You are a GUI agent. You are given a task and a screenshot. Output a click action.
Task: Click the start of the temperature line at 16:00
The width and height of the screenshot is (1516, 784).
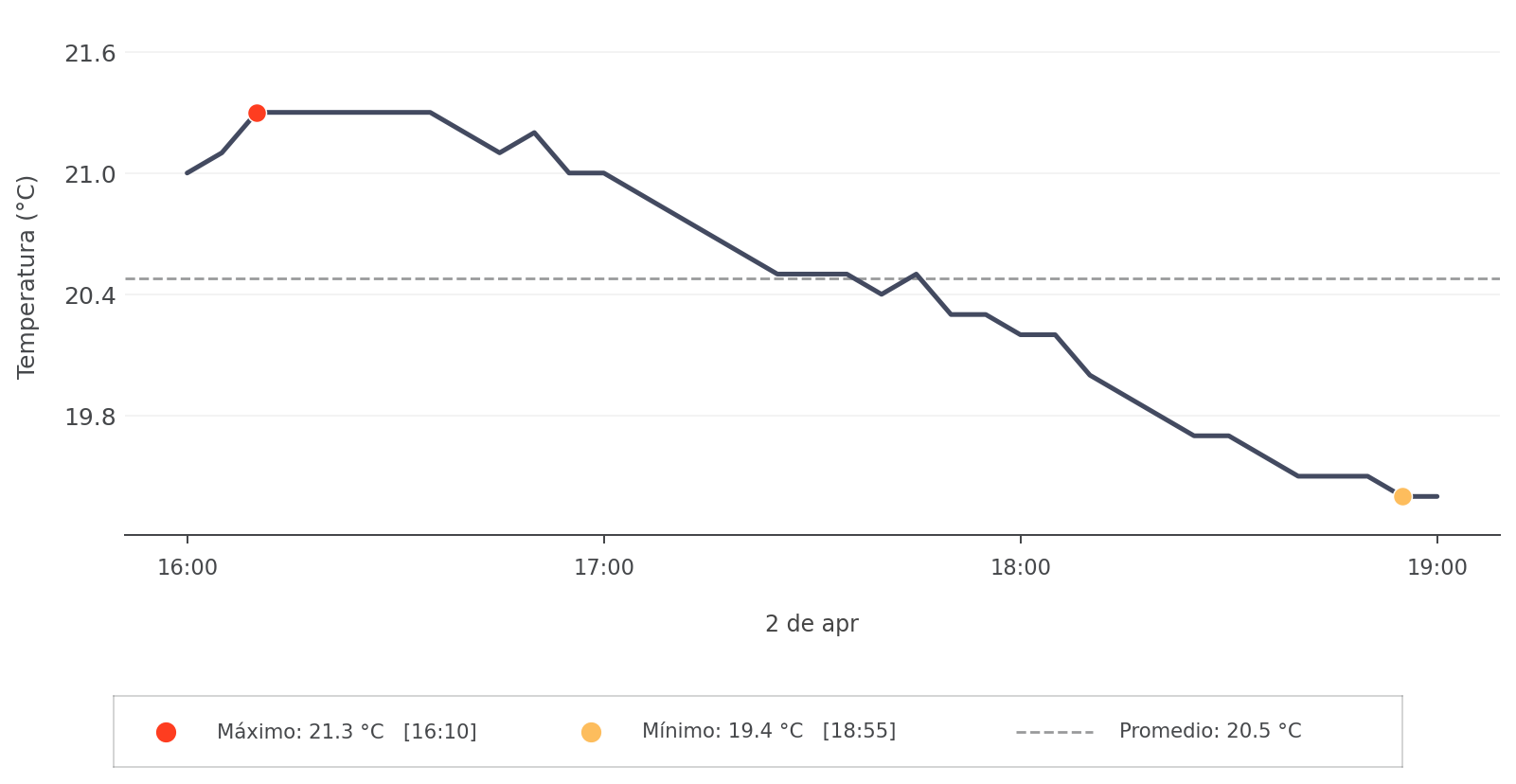tap(187, 173)
